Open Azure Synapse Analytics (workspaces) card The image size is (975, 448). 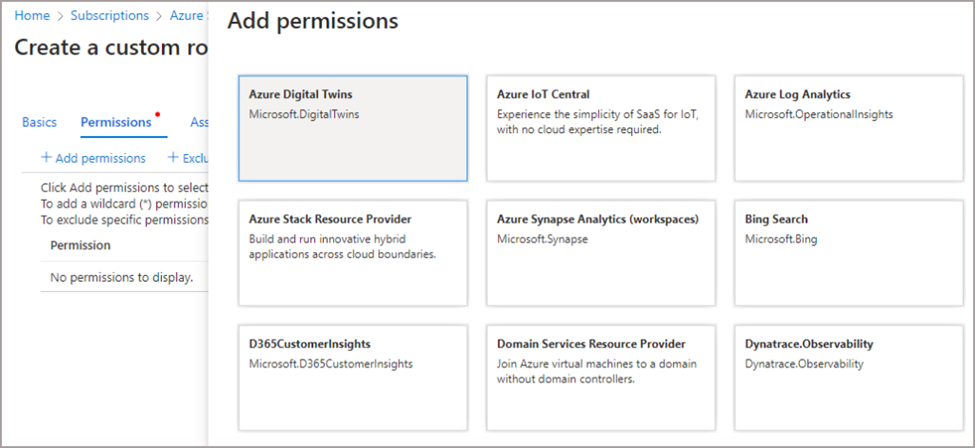[x=601, y=253]
